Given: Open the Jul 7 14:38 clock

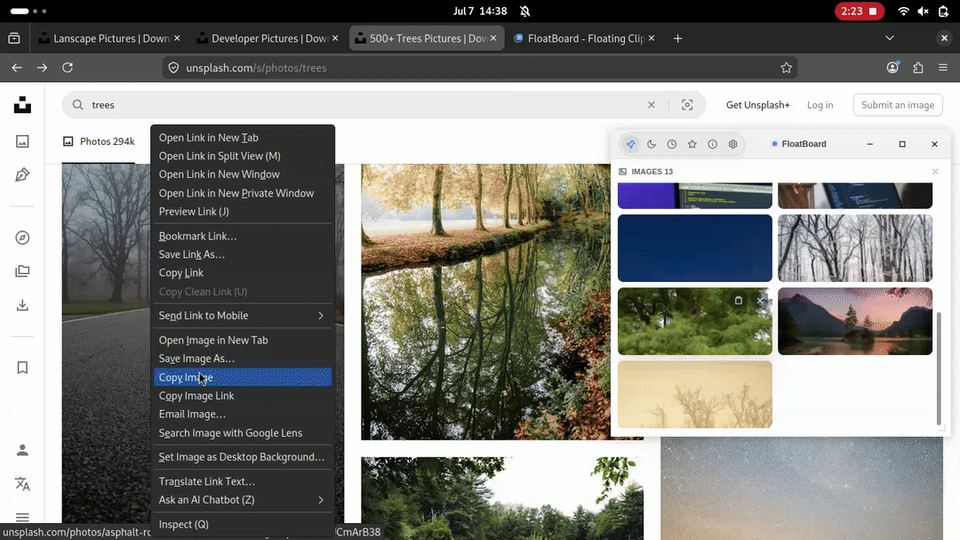Looking at the screenshot, I should tap(480, 11).
